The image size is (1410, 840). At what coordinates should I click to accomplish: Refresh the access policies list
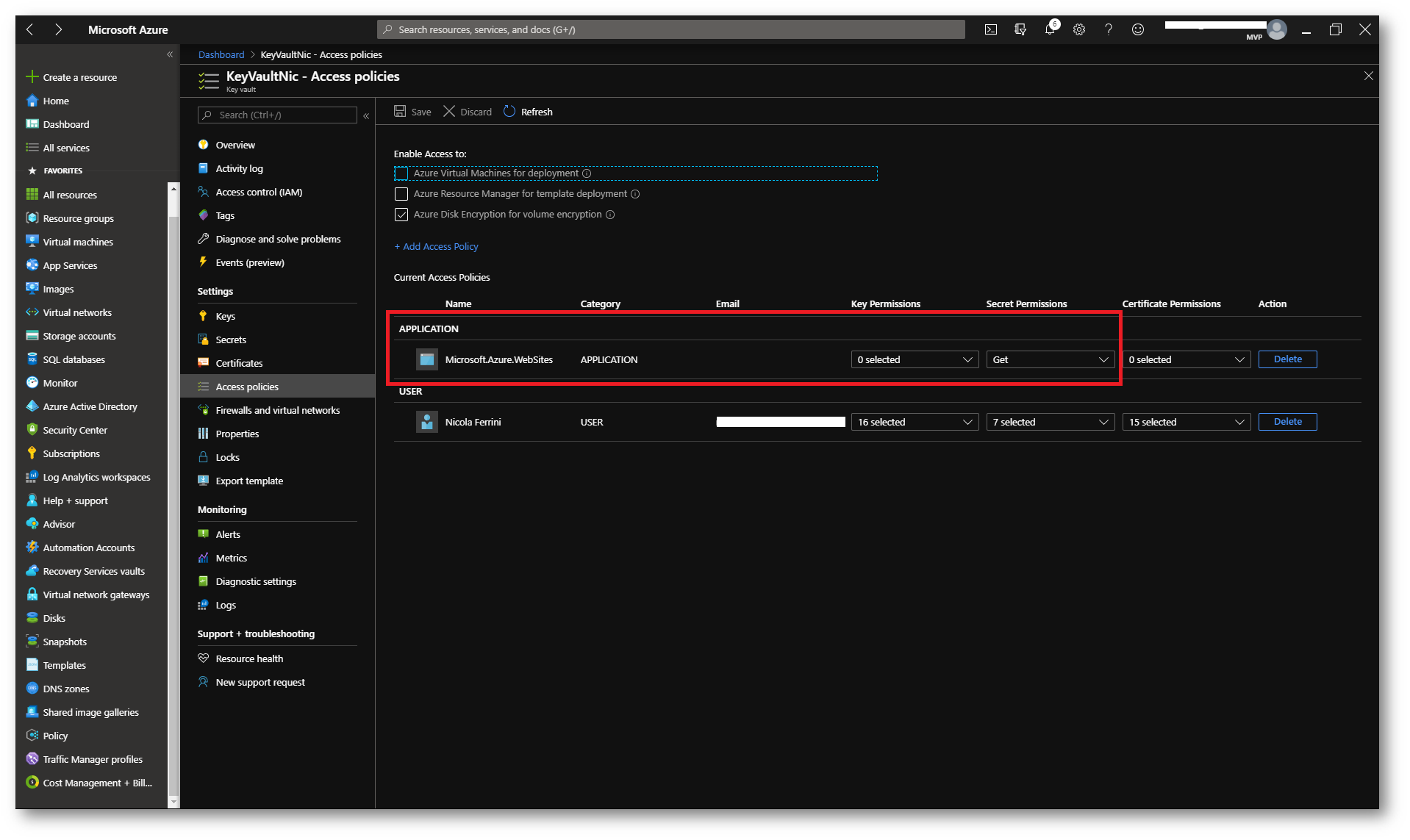528,112
